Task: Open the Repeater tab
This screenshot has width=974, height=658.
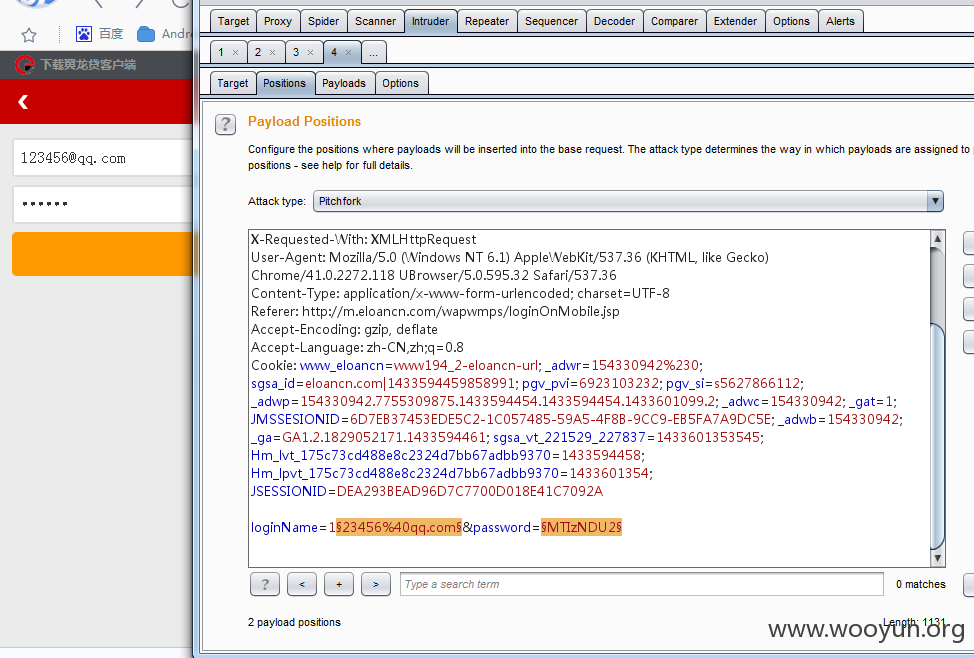Action: coord(487,21)
